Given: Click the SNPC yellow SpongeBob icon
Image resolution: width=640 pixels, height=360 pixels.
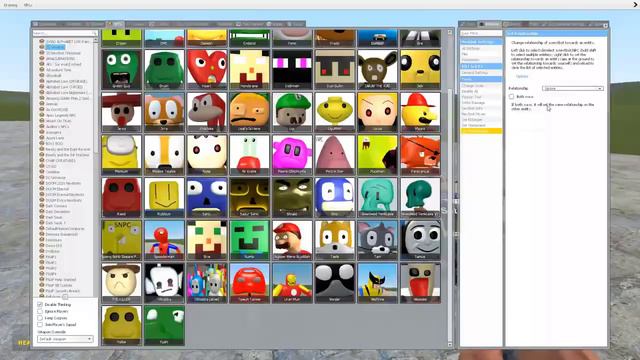Looking at the screenshot, I should point(122,240).
